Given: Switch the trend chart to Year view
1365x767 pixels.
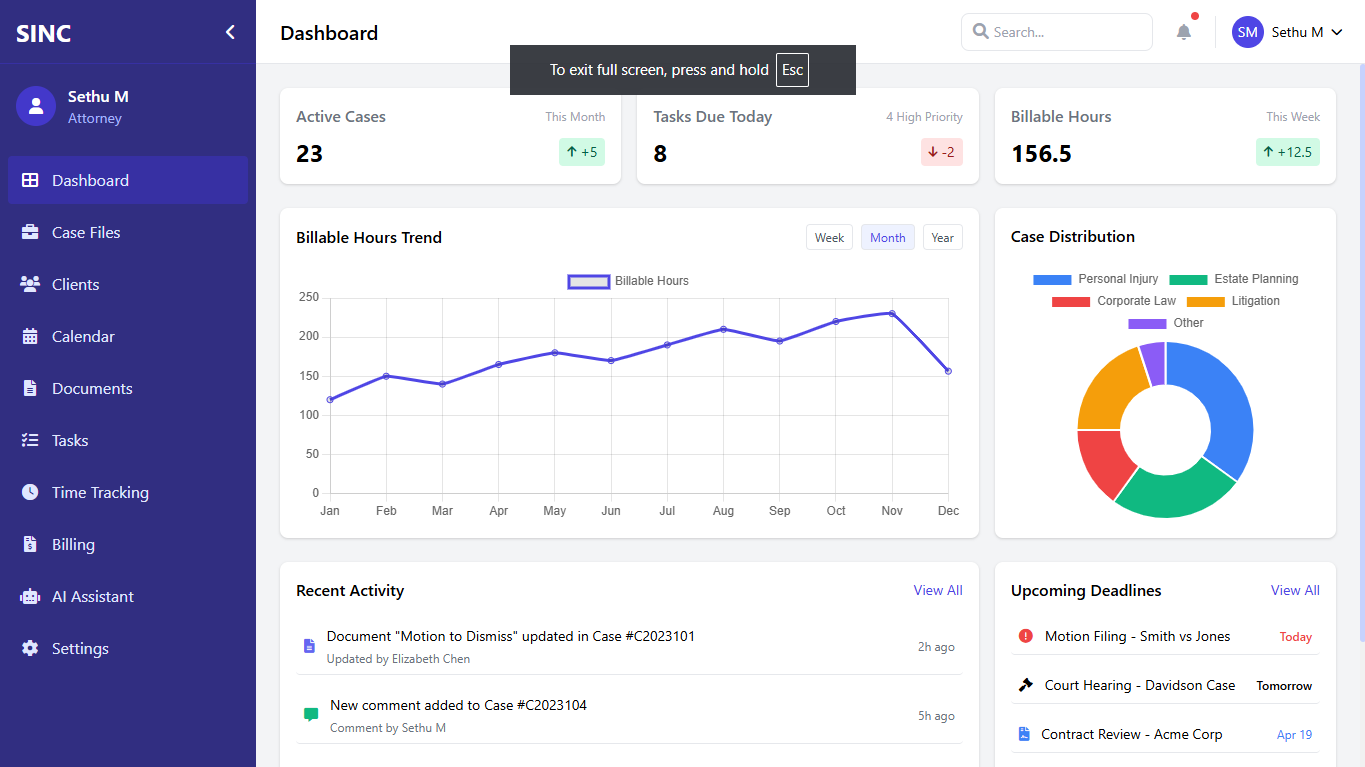Looking at the screenshot, I should coord(942,237).
